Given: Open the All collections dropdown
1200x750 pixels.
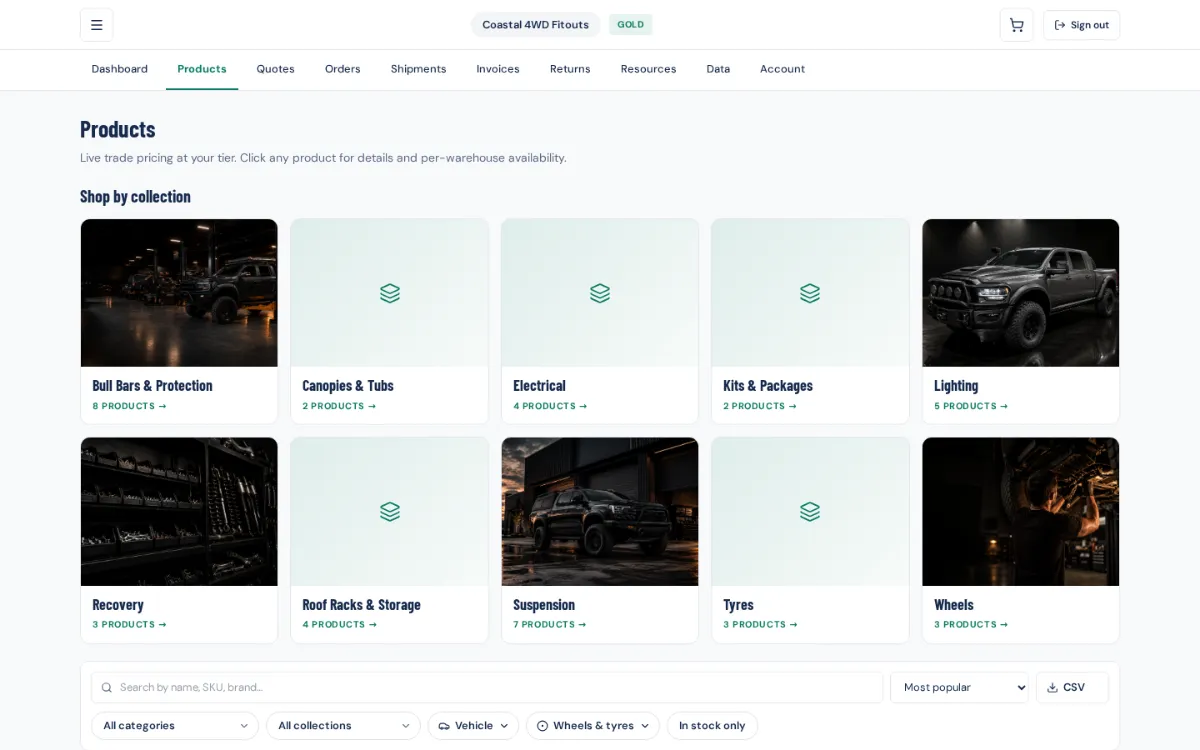Looking at the screenshot, I should point(343,726).
